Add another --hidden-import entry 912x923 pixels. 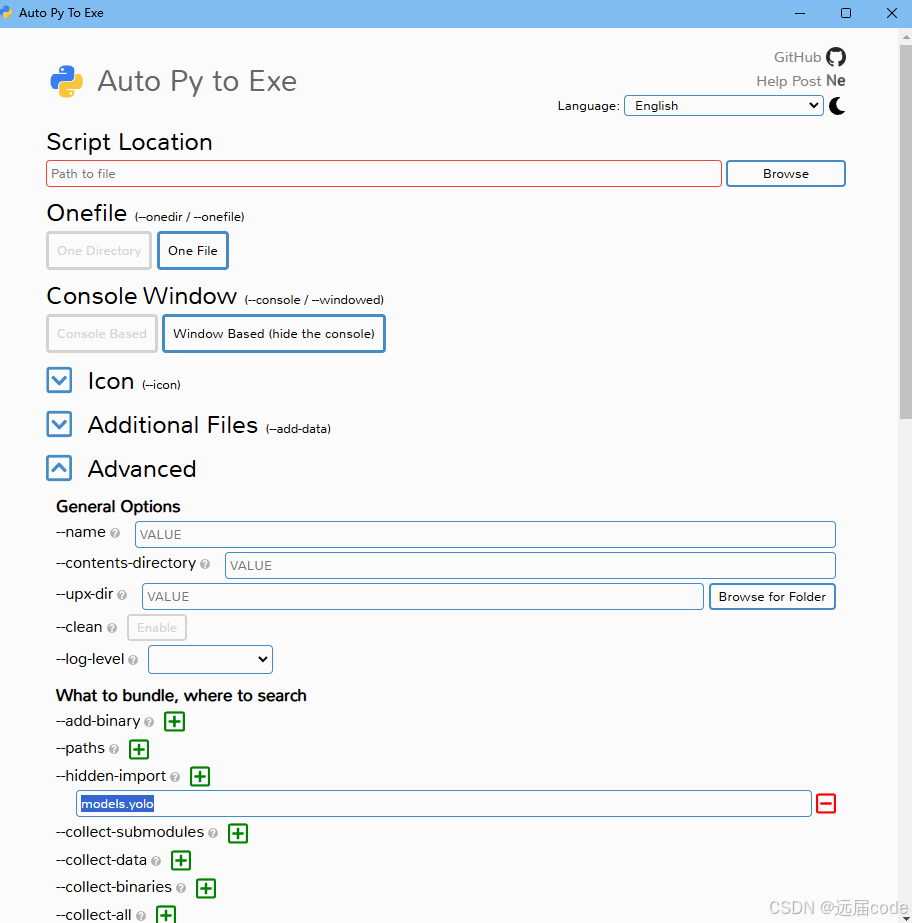[x=200, y=776]
